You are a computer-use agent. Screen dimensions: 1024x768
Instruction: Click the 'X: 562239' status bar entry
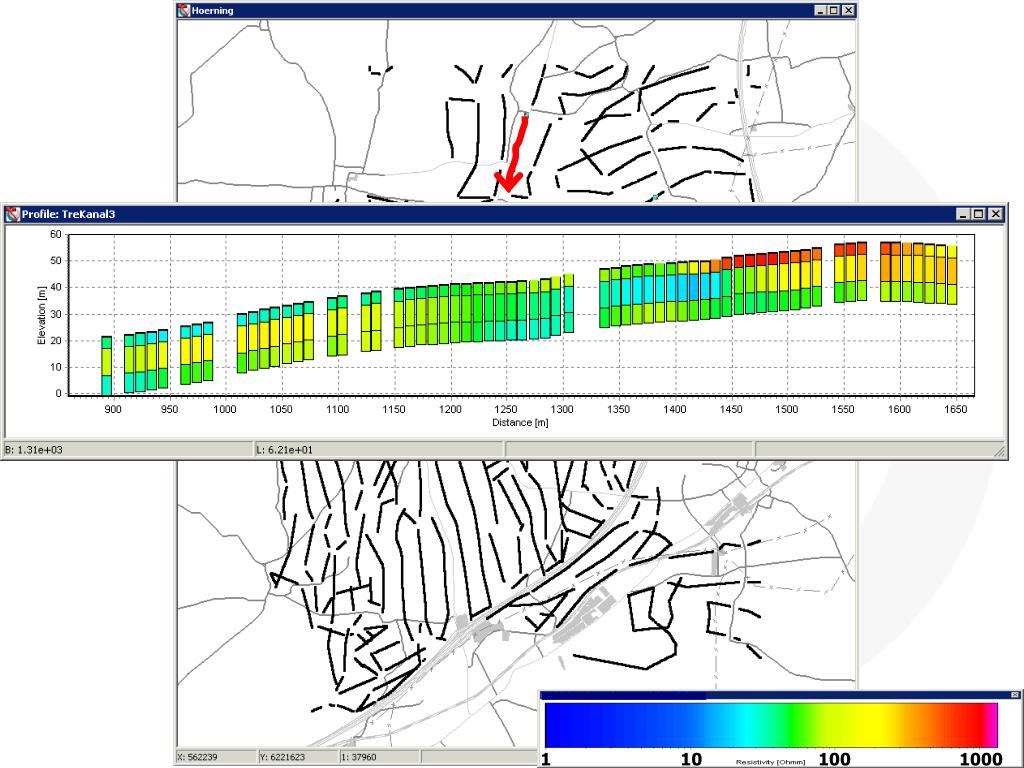point(217,757)
